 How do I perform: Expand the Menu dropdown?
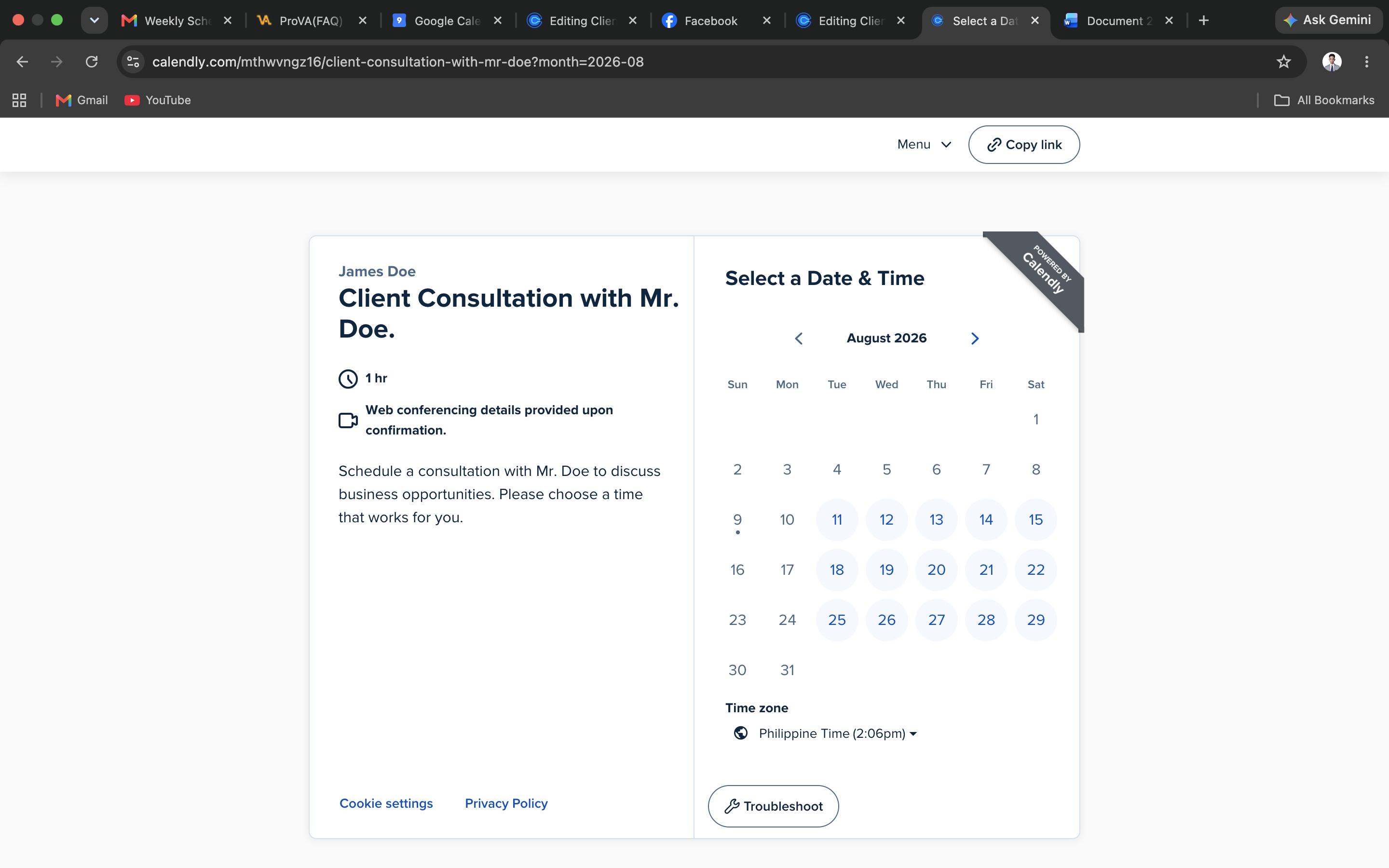(924, 145)
